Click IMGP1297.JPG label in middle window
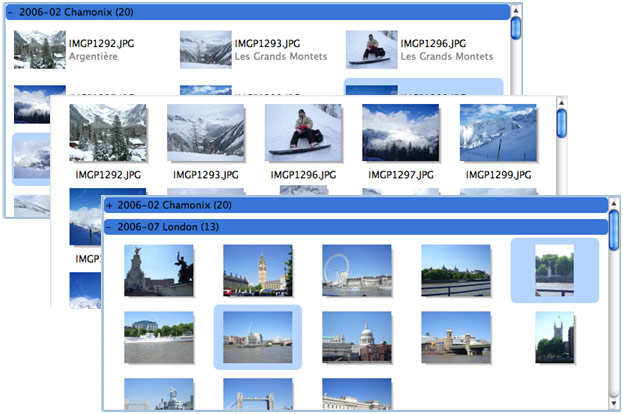The width and height of the screenshot is (623, 414). point(401,175)
